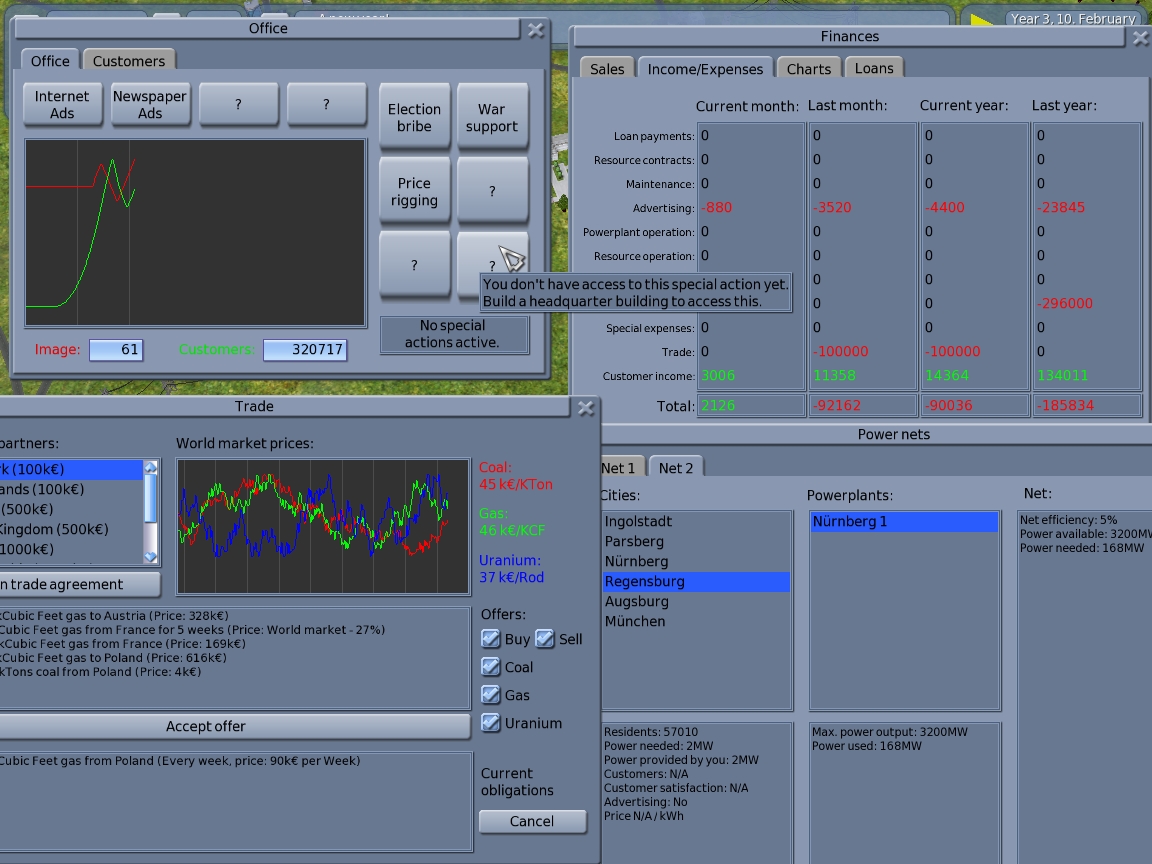Switch to the Customers tab in Office
Image resolution: width=1152 pixels, height=864 pixels.
(129, 61)
